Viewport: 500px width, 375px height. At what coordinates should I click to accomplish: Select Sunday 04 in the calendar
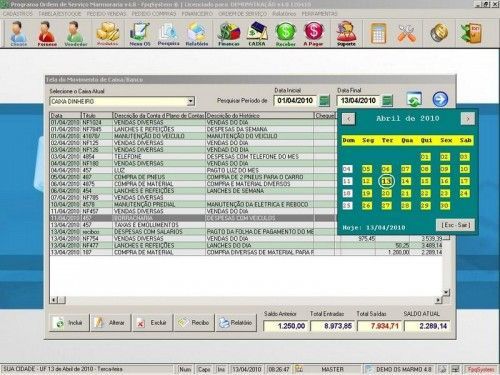click(x=347, y=169)
